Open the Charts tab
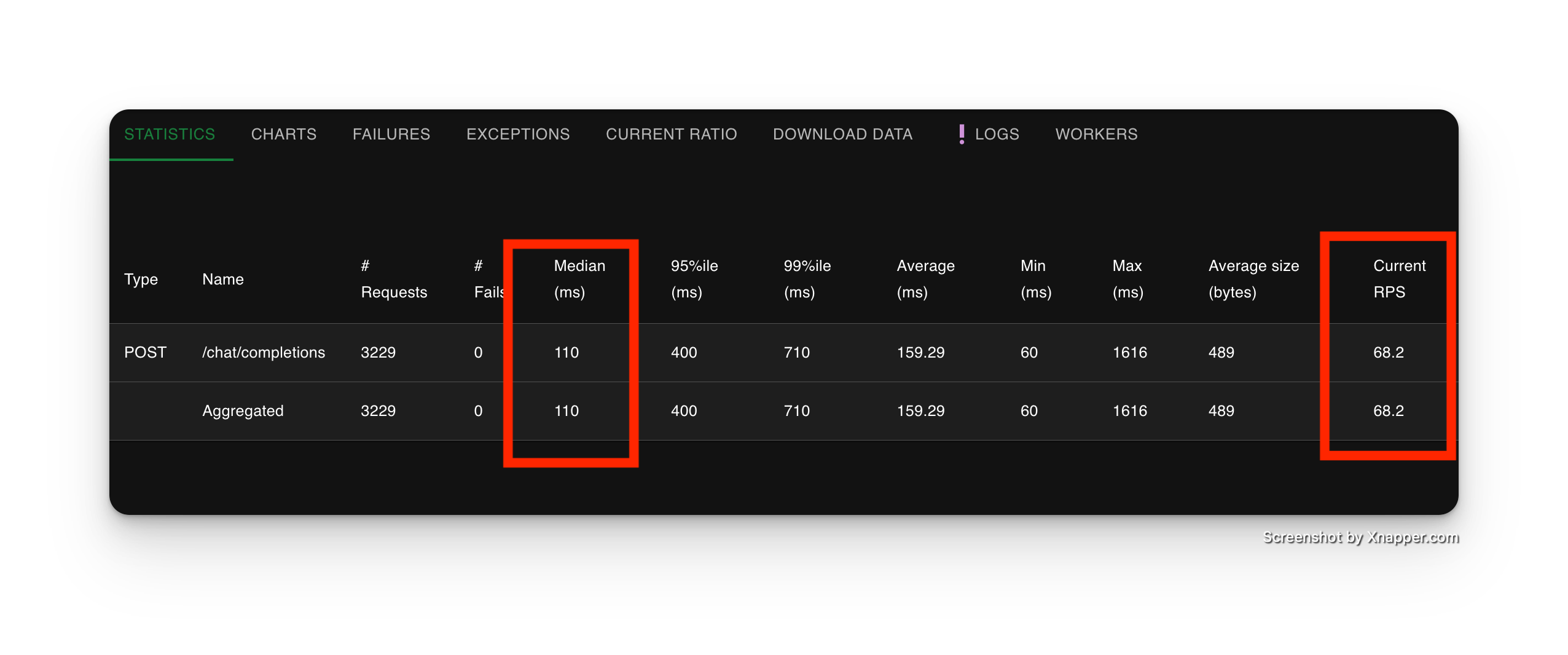 283,134
